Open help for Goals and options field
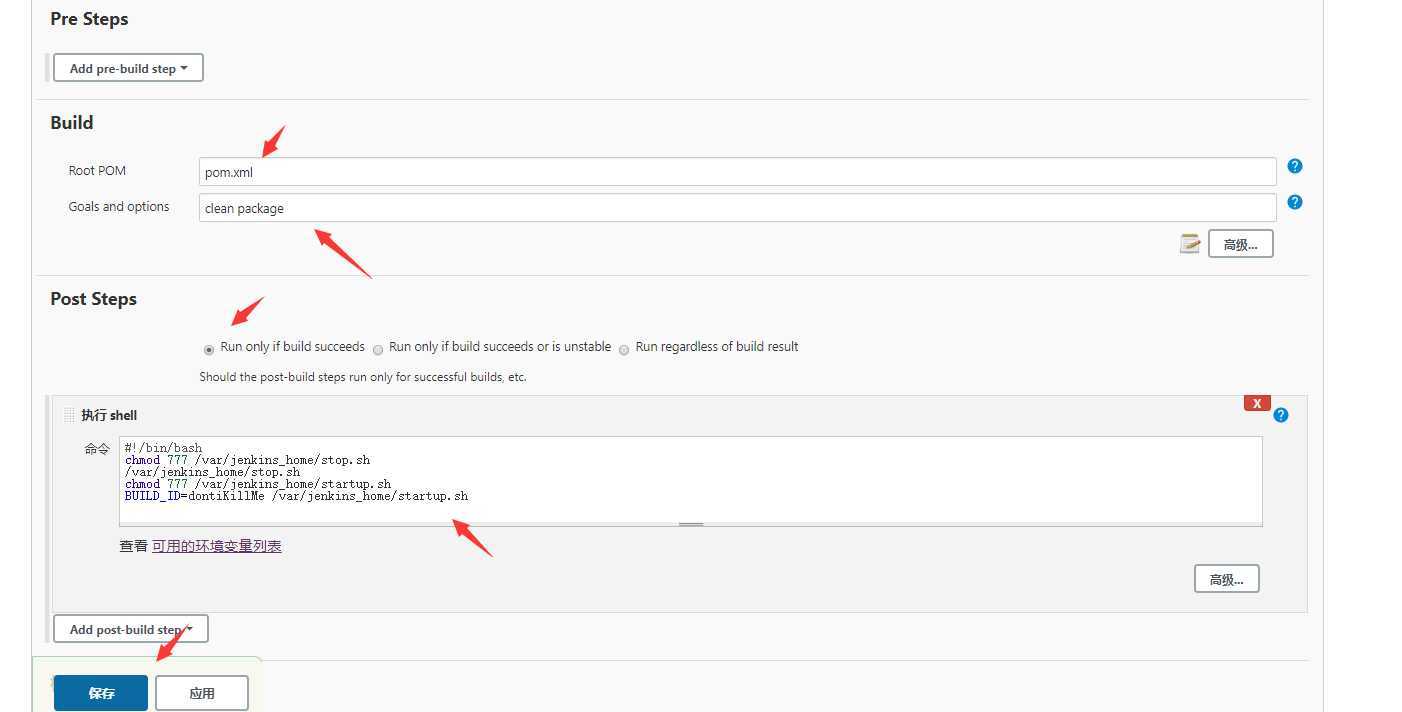Viewport: 1402px width, 712px height. click(1294, 202)
